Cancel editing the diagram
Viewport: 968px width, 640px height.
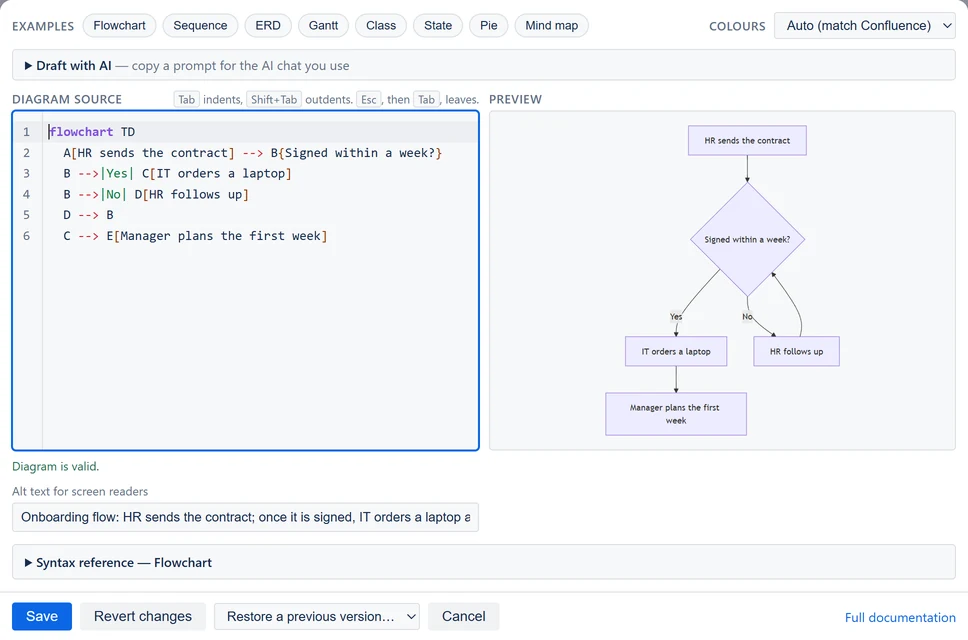point(464,617)
